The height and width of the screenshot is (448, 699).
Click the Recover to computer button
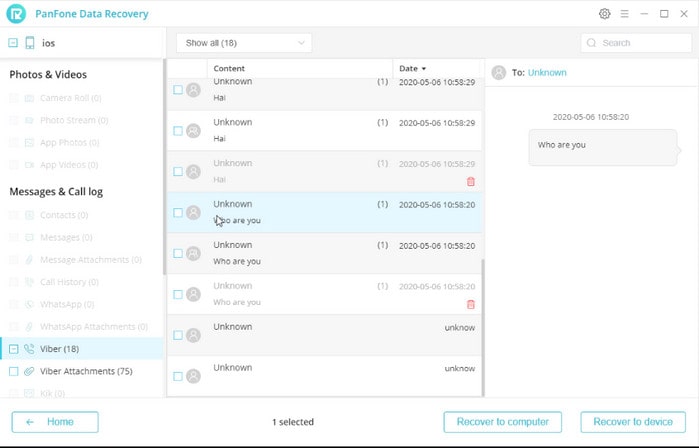[502, 422]
